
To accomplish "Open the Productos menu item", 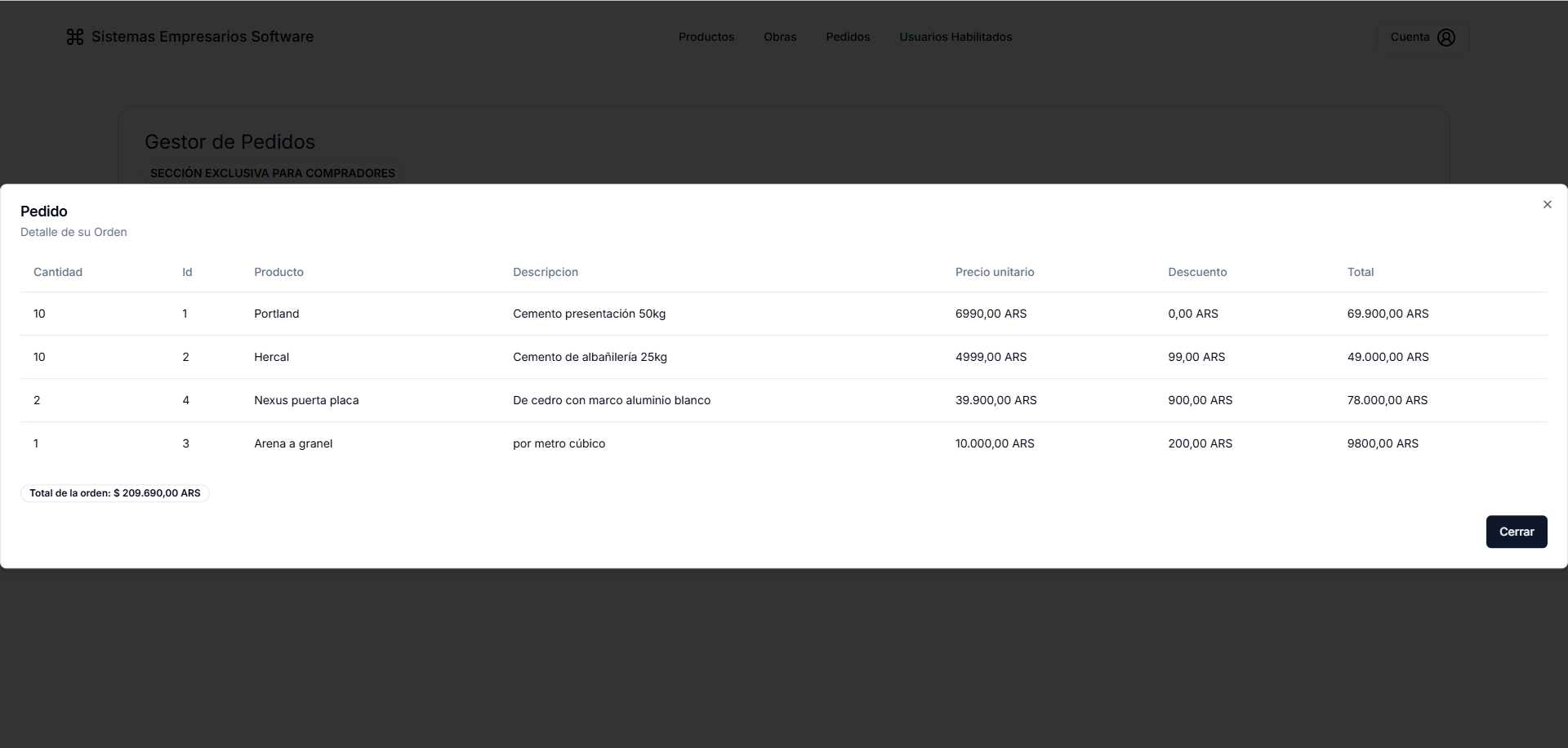I will click(x=706, y=38).
